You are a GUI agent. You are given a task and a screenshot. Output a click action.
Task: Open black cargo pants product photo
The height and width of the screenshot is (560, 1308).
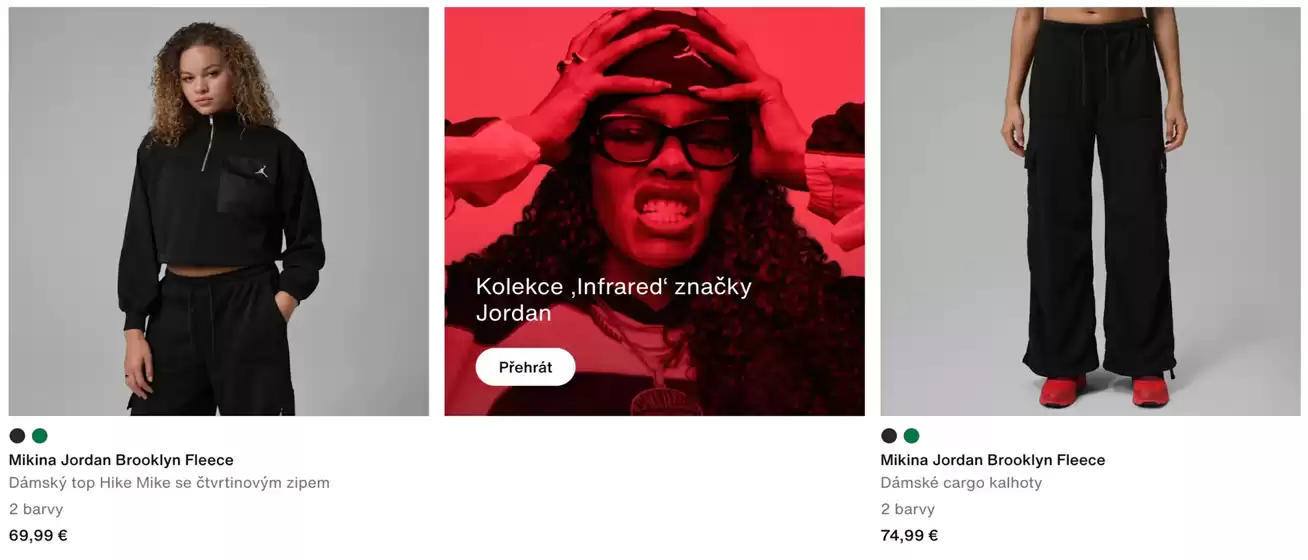tap(1090, 212)
